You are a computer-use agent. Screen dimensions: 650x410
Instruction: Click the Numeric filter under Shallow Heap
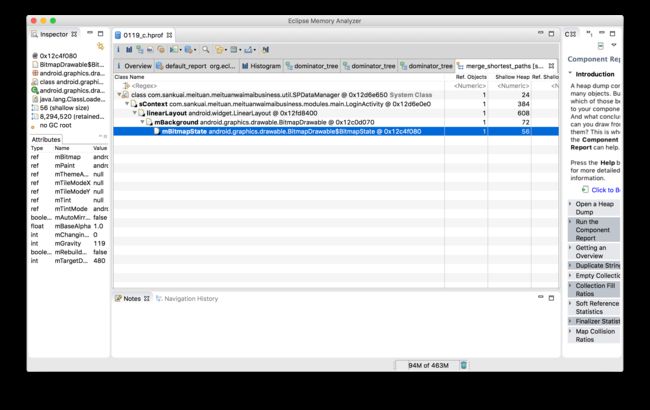coord(513,86)
